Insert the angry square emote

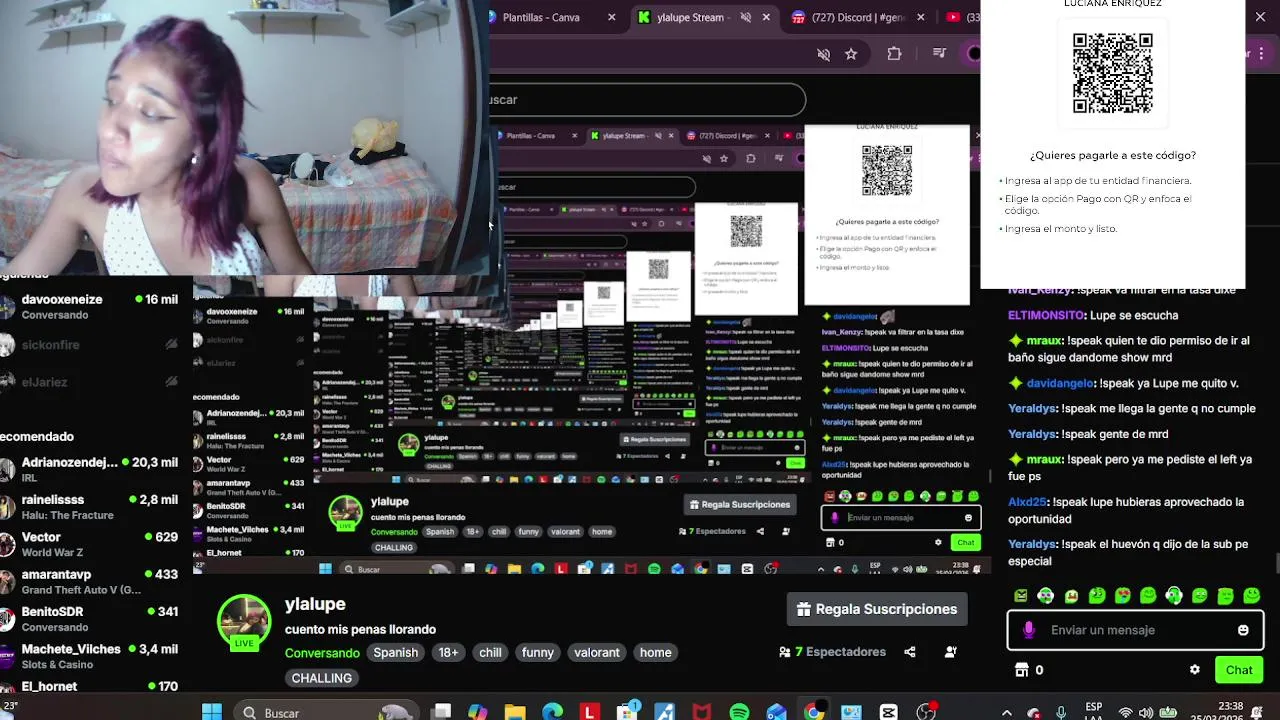tap(1020, 596)
